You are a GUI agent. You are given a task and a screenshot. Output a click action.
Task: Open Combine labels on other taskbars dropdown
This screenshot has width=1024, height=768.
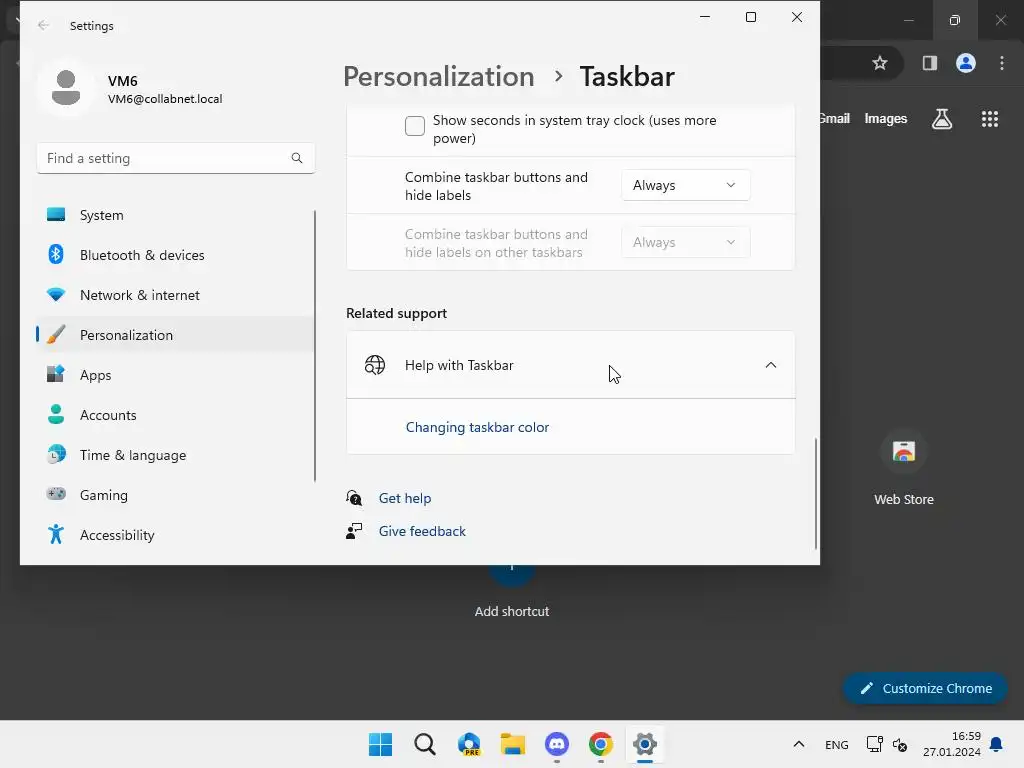(686, 242)
